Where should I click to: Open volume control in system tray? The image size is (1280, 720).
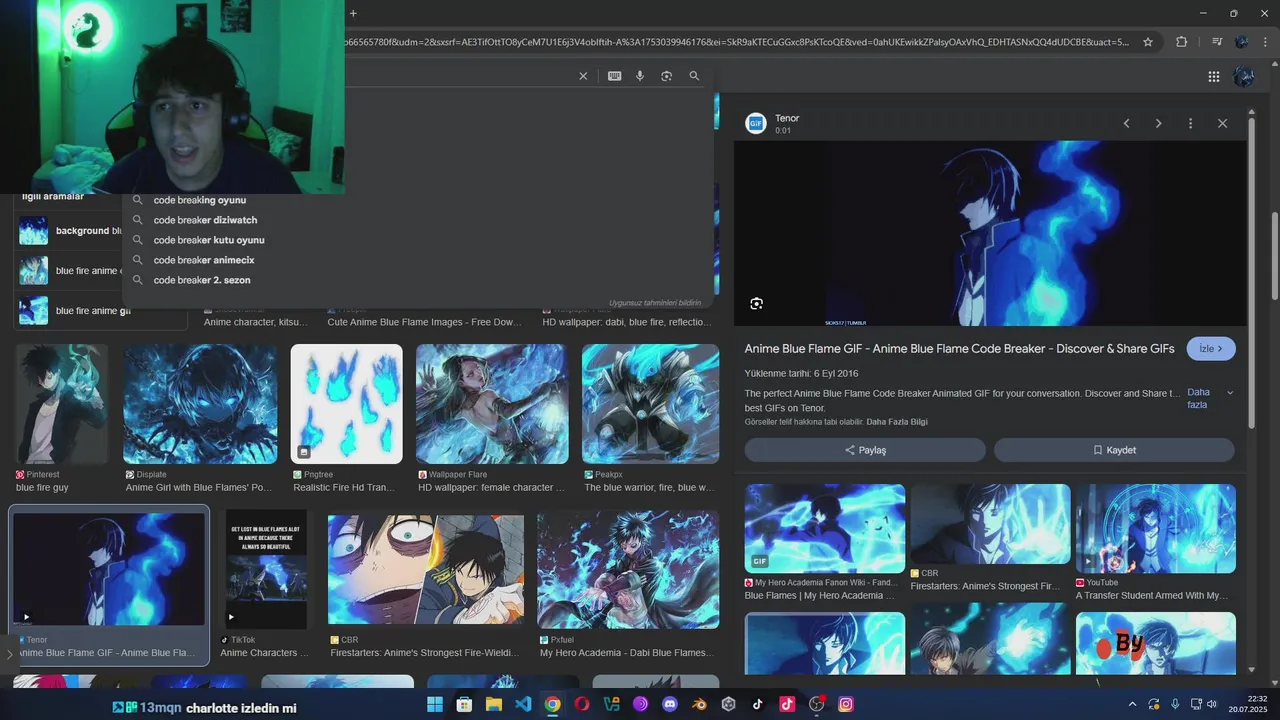click(x=1212, y=704)
